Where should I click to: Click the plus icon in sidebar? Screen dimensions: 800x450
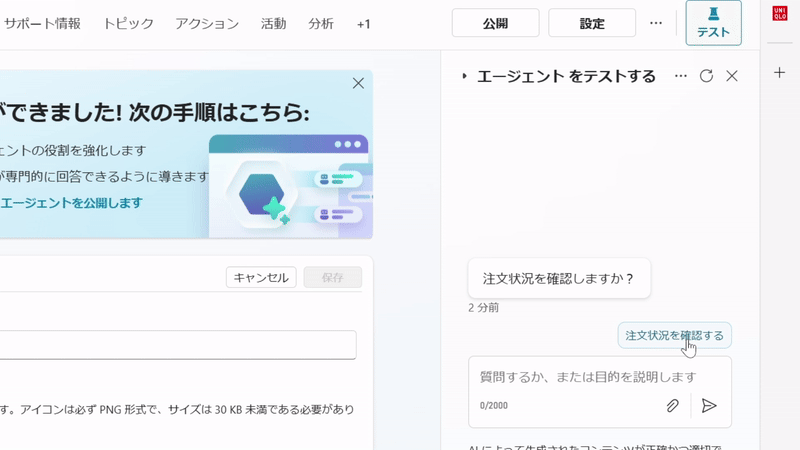point(780,73)
